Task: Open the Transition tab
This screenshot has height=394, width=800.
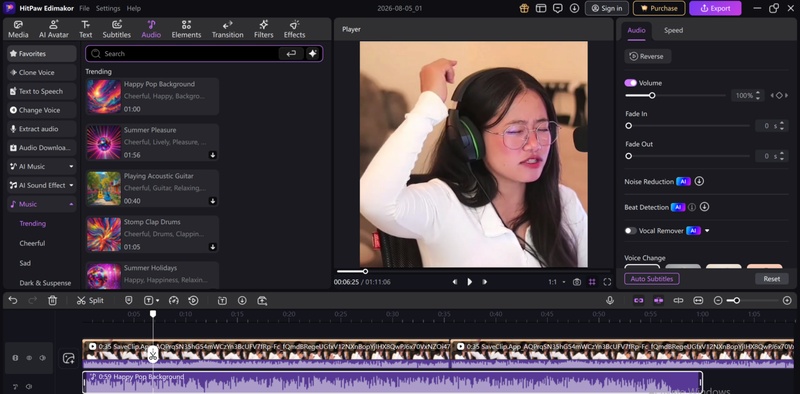Action: [x=228, y=29]
